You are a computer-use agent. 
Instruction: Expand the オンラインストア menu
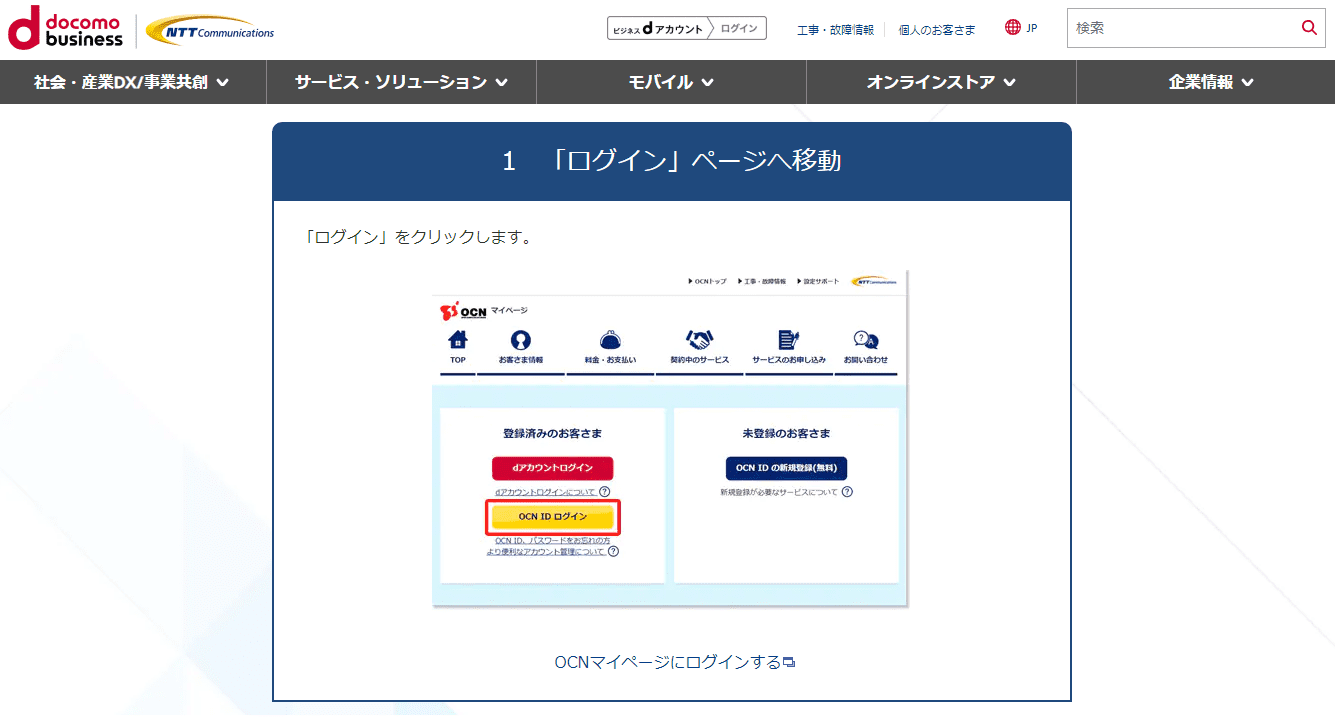941,82
